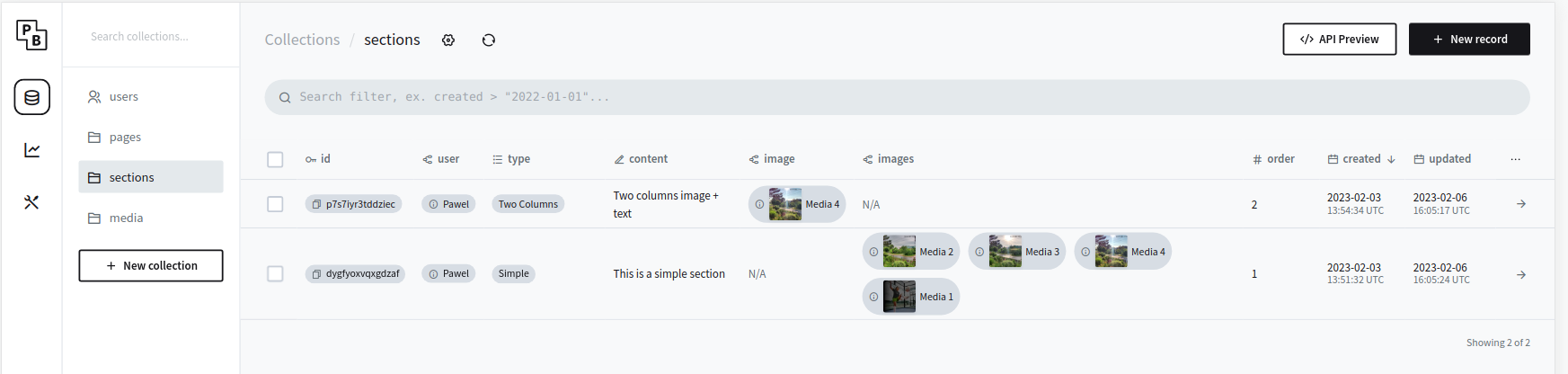This screenshot has width=1568, height=374.
Task: Open column visibility options menu
Action: pyautogui.click(x=1516, y=159)
